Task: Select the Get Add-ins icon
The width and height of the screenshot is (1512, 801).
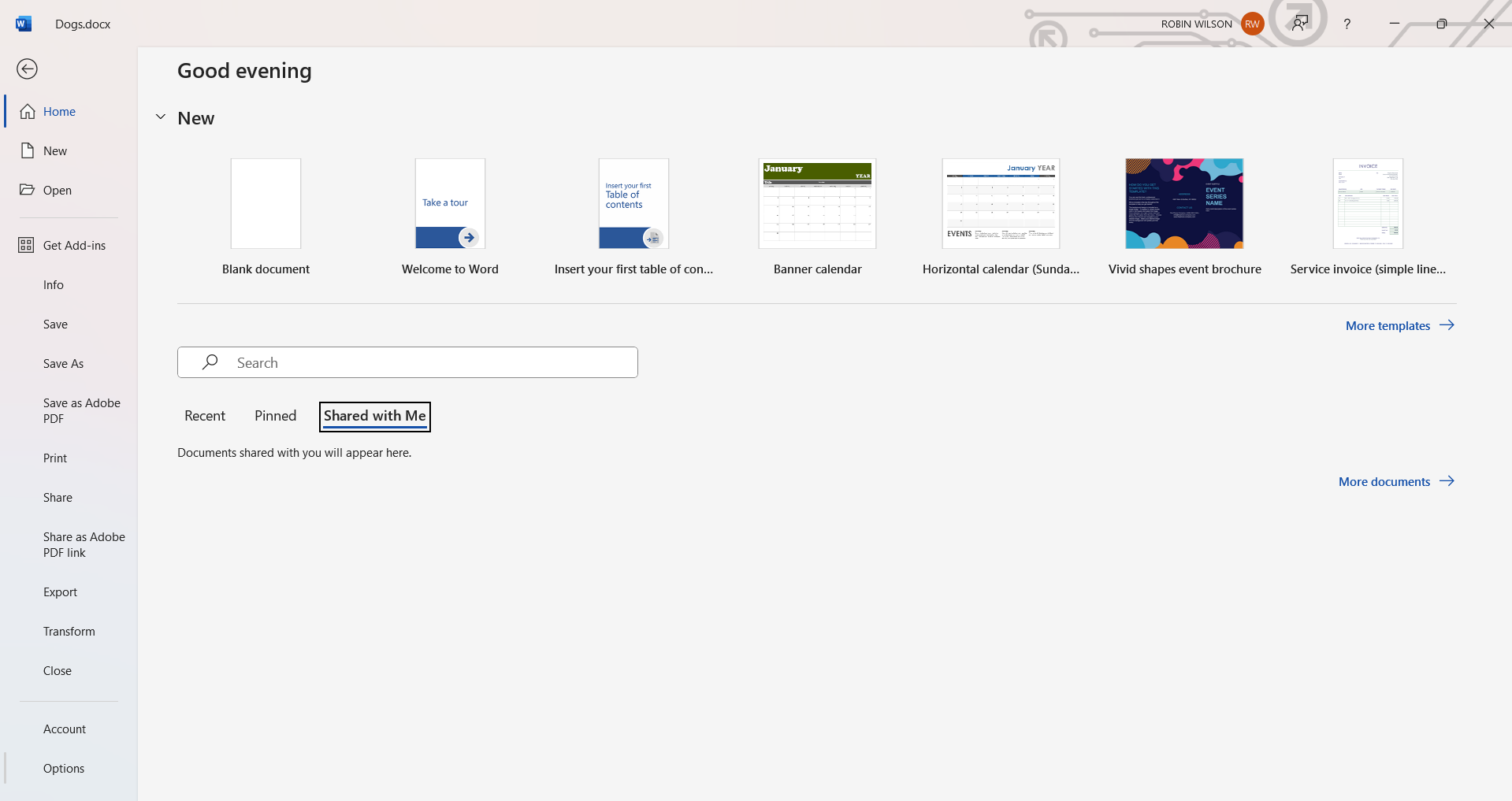Action: [28, 245]
